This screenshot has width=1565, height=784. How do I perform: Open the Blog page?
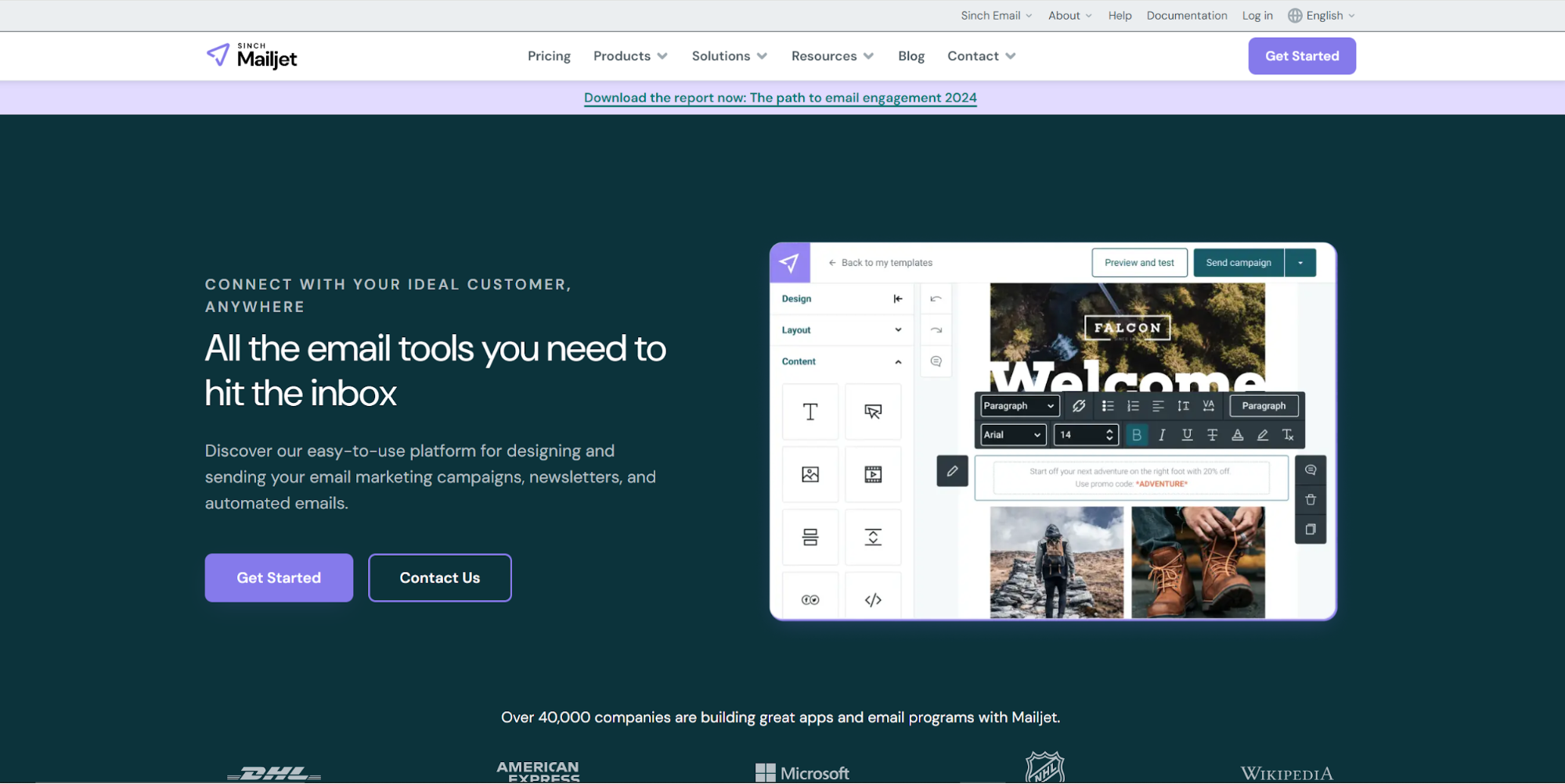(911, 56)
